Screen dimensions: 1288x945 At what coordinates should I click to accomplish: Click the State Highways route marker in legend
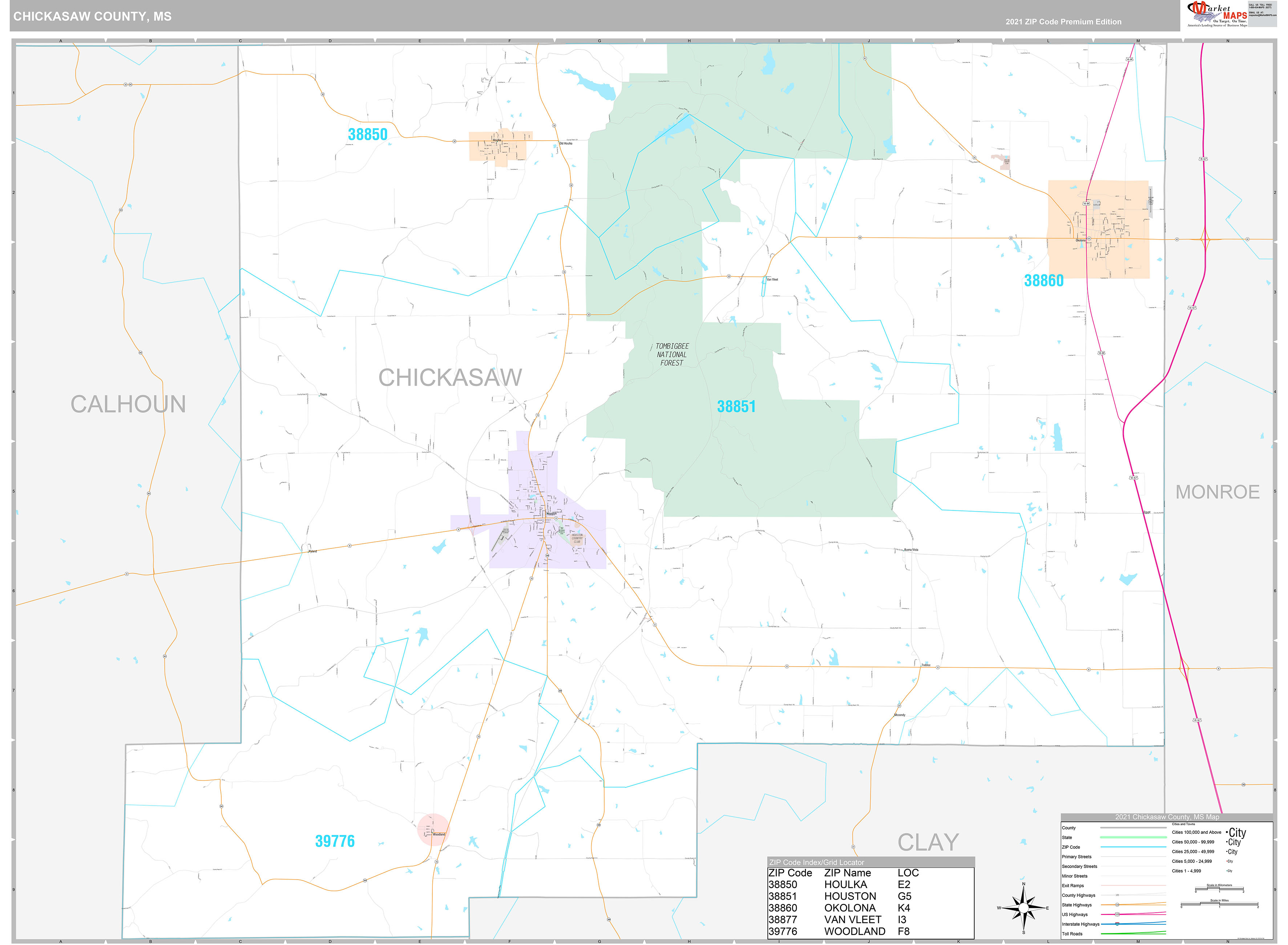click(1117, 905)
